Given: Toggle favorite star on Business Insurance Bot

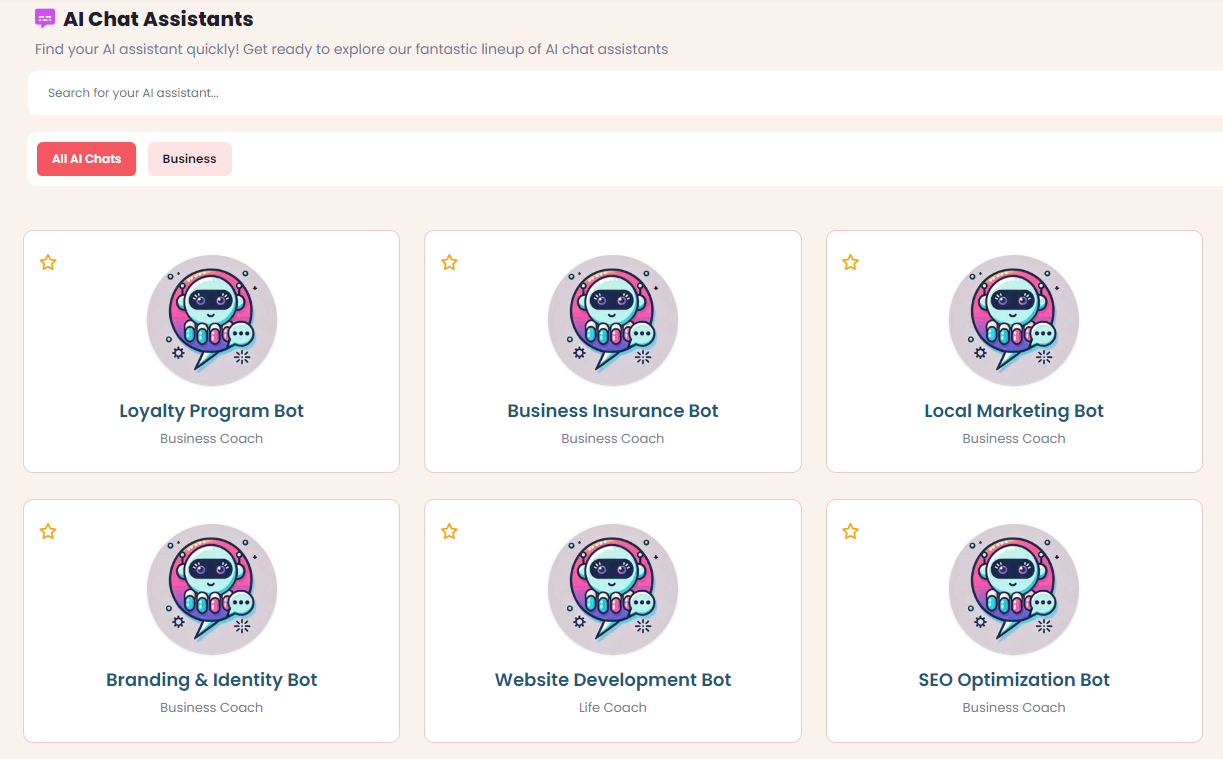Looking at the screenshot, I should coord(449,263).
